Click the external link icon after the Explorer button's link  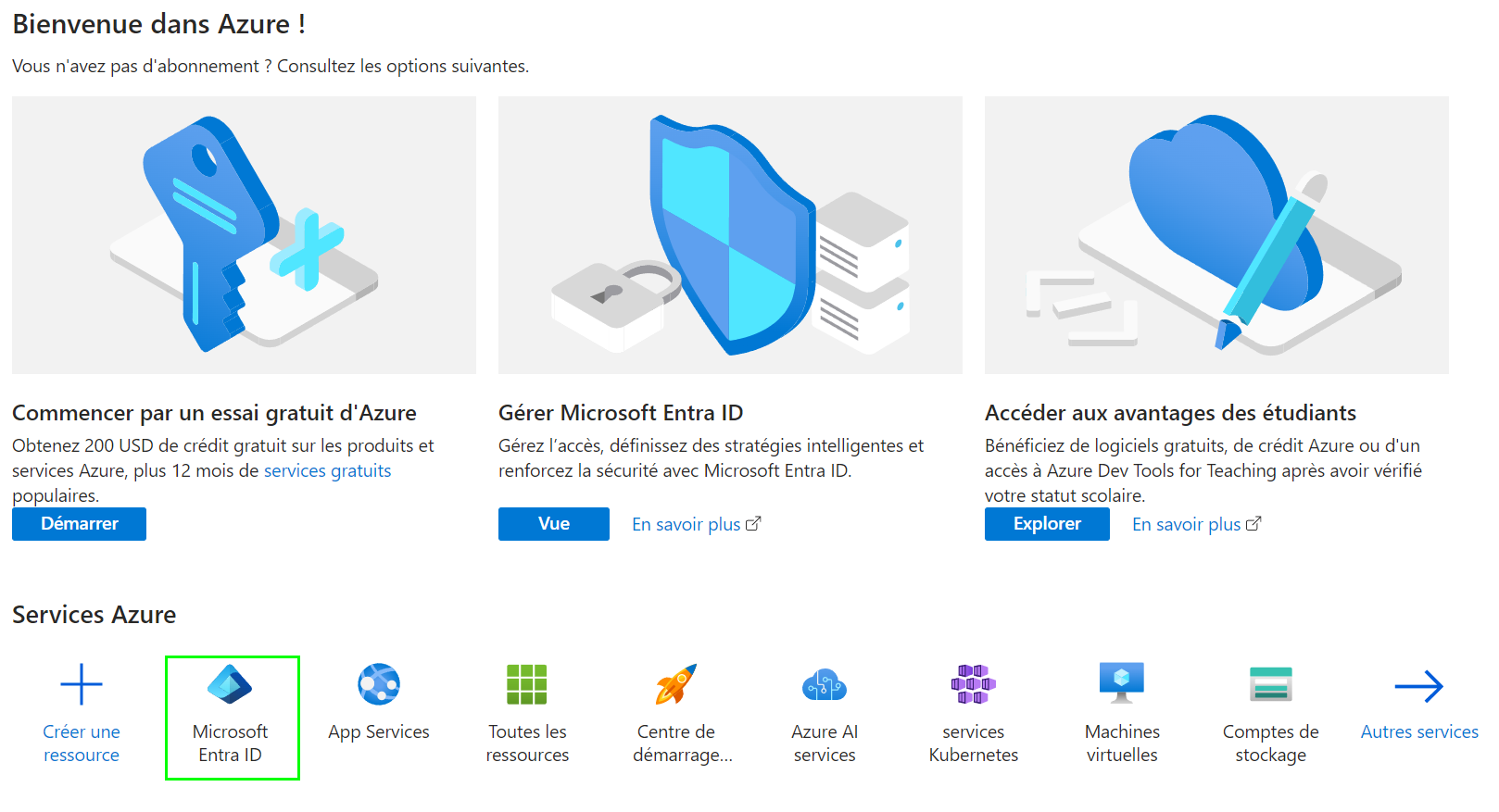pos(1253,523)
